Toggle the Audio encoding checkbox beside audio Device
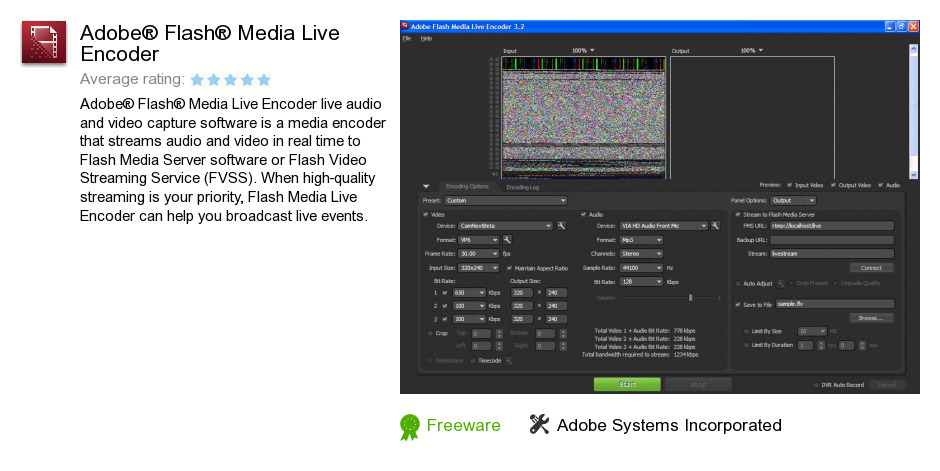This screenshot has height=471, width=940. [583, 215]
